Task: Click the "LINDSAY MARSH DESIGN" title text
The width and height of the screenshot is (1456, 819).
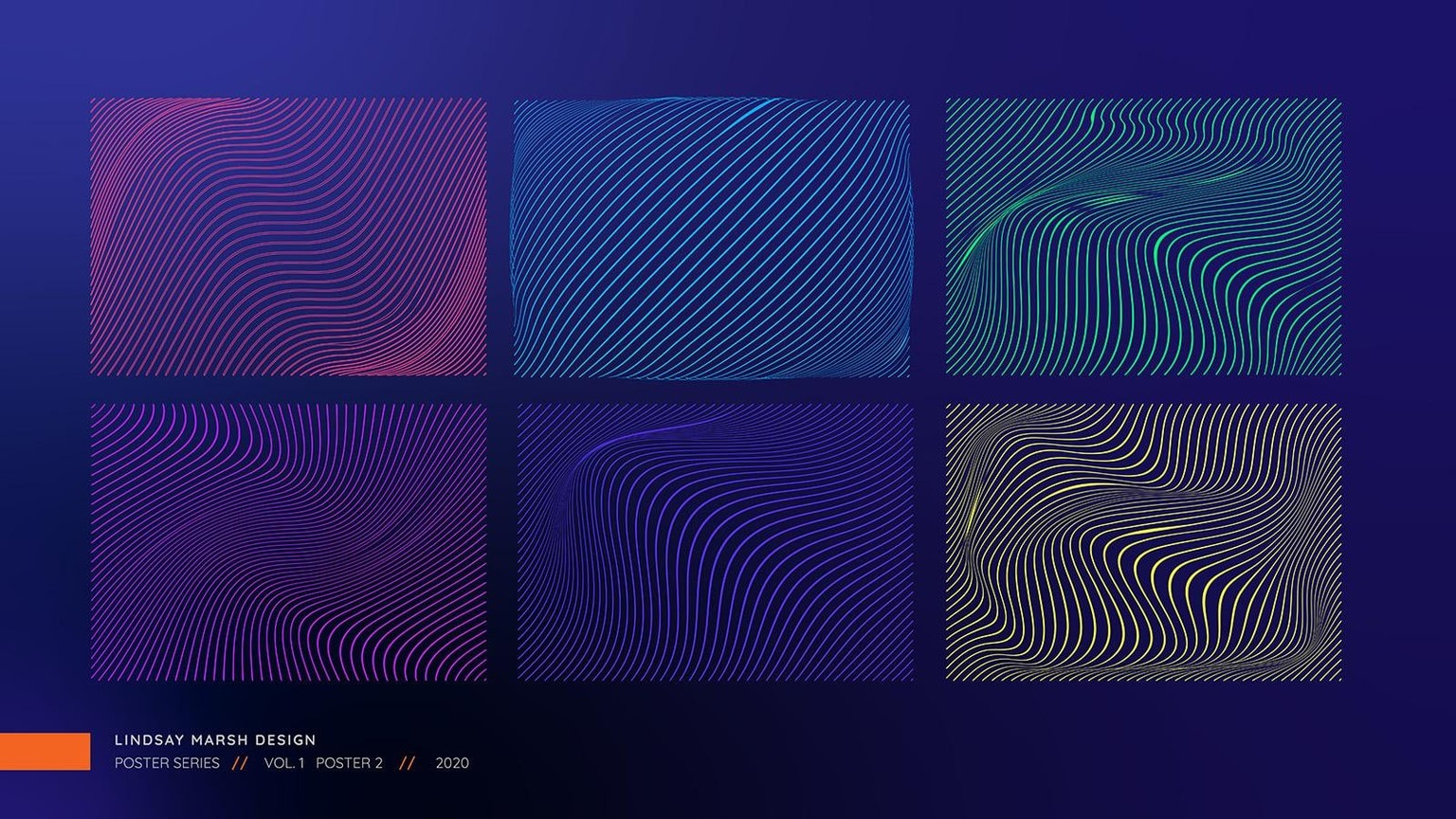Action: coord(215,740)
